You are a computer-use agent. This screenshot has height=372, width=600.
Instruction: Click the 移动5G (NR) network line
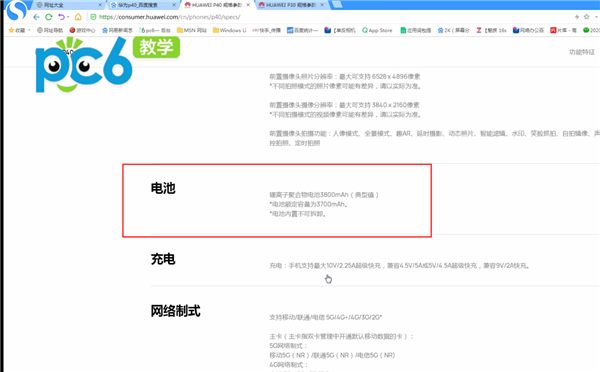point(332,355)
